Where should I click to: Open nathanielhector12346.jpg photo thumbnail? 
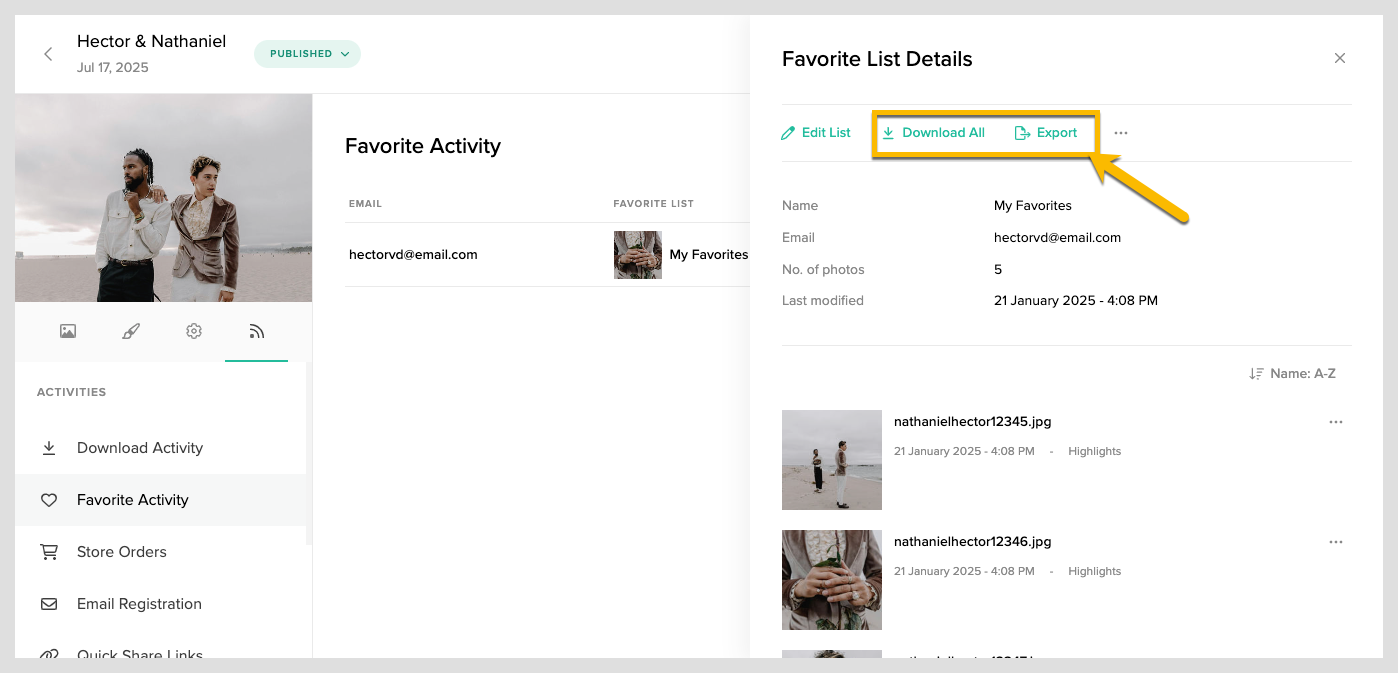(832, 580)
